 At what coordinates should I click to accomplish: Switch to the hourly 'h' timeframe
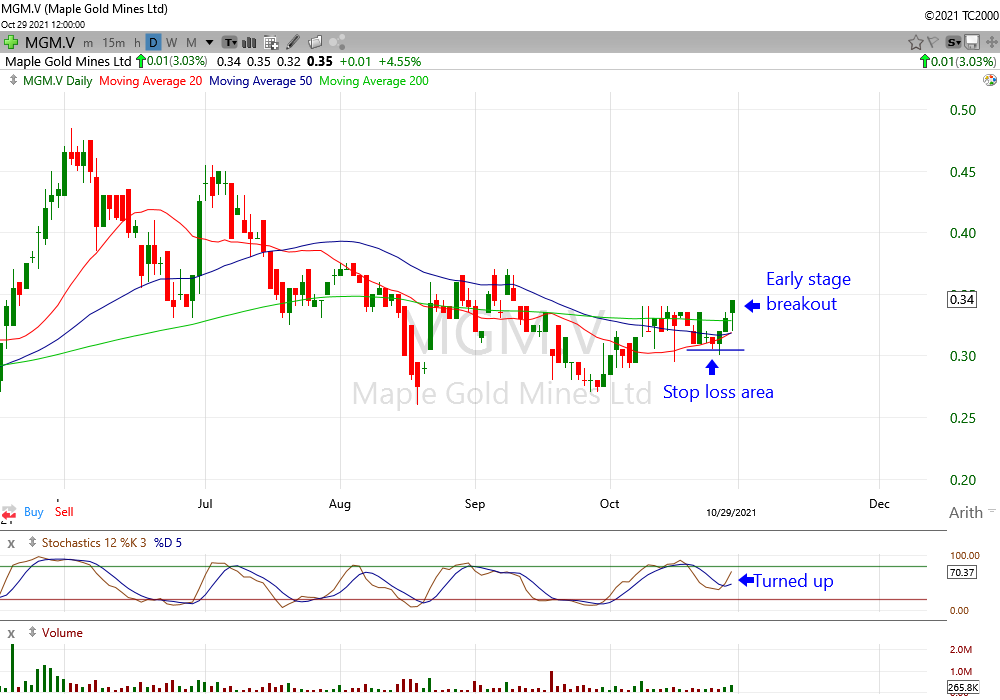pos(137,43)
